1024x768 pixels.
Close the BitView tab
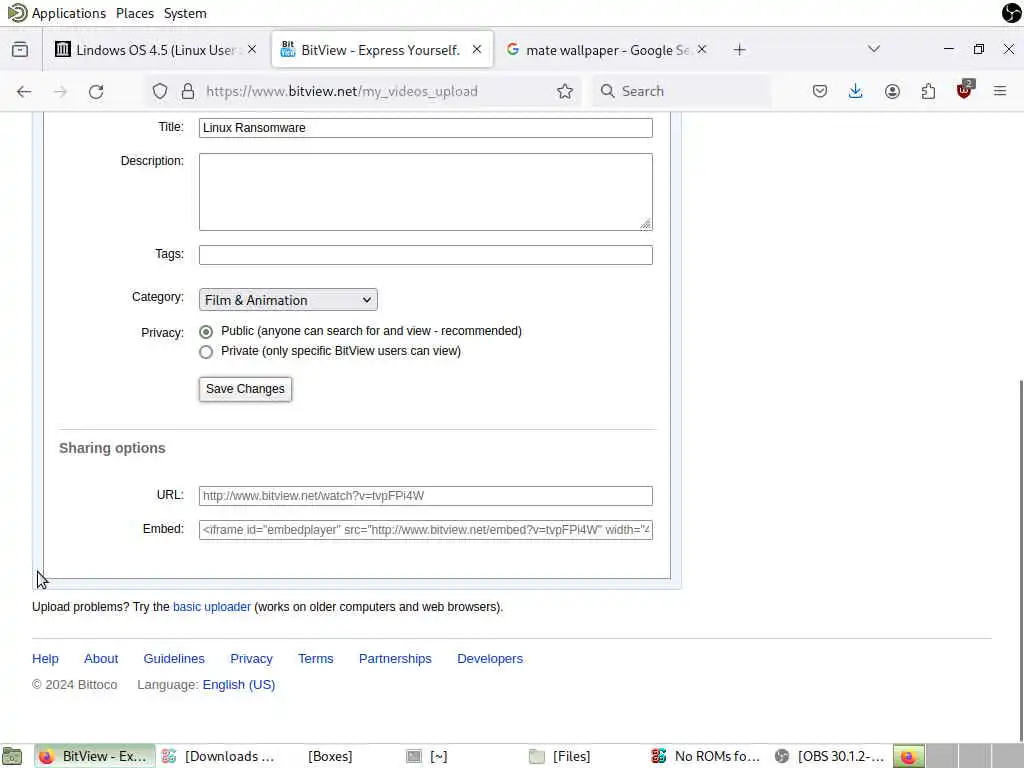(477, 50)
